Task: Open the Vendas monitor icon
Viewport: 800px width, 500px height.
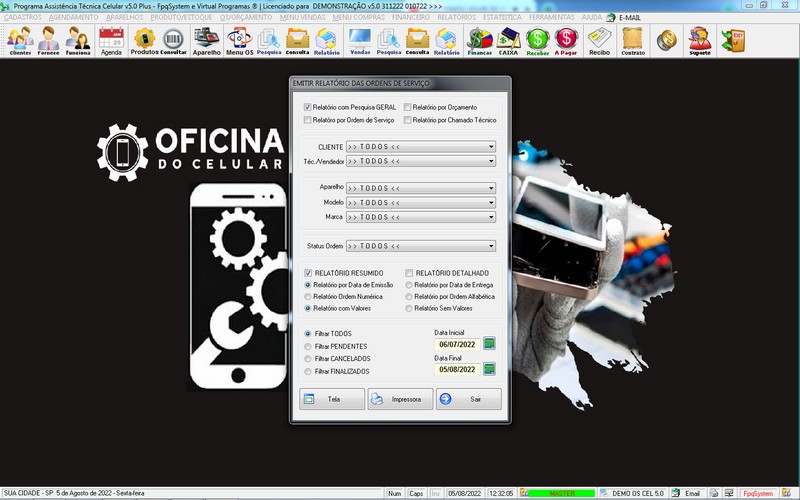Action: click(360, 41)
